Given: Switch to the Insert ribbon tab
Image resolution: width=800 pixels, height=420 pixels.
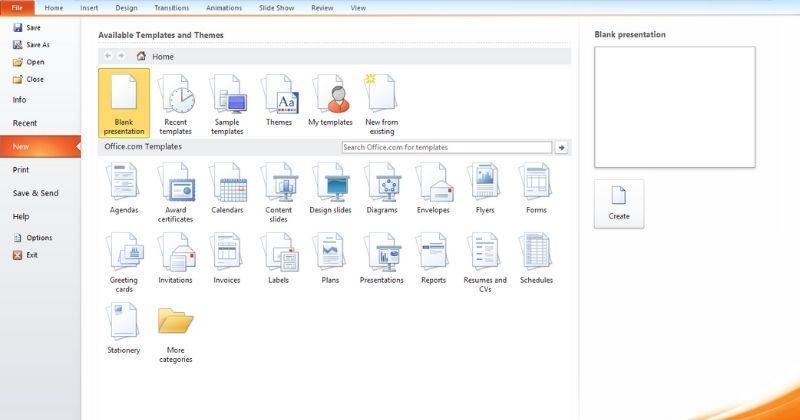Looking at the screenshot, I should click(89, 8).
